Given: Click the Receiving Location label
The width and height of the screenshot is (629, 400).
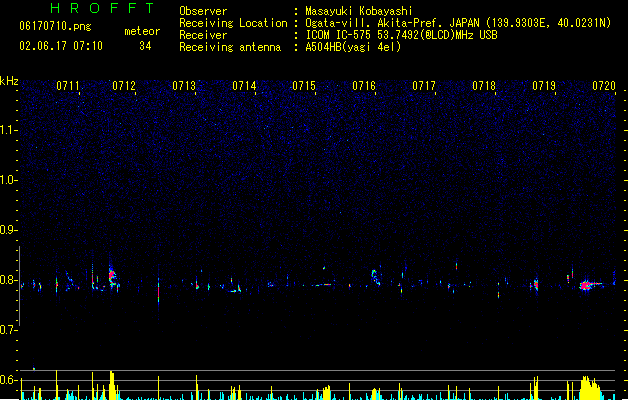Looking at the screenshot, I should pyautogui.click(x=233, y=23).
